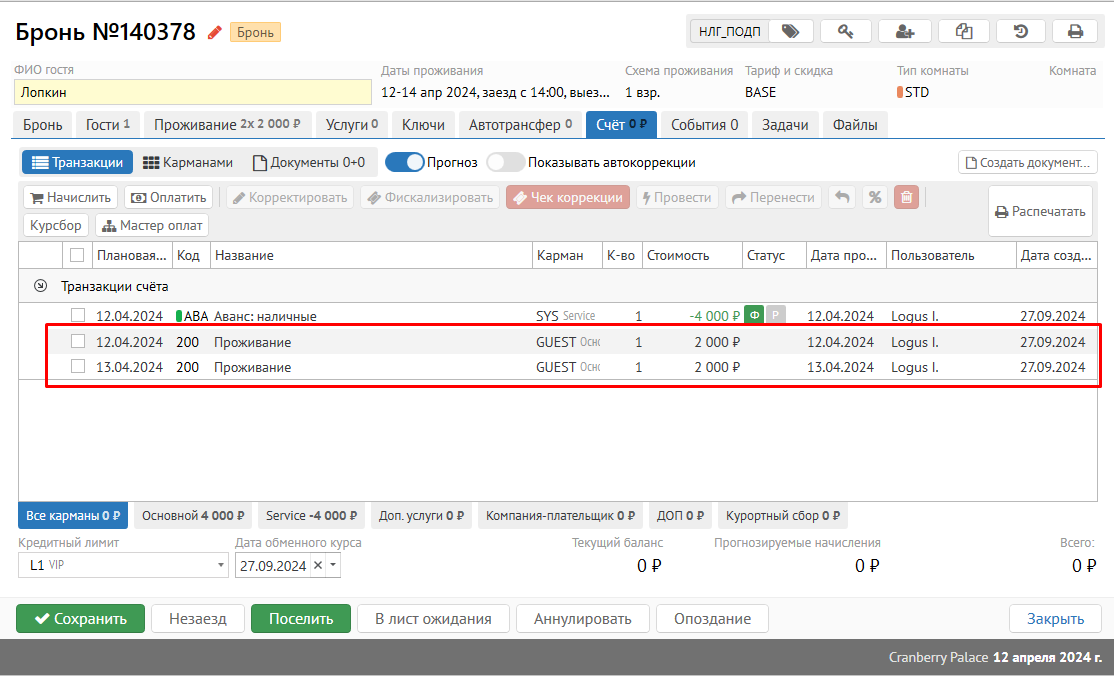
Task: Open the Автотрансфер tab
Action: coord(520,125)
